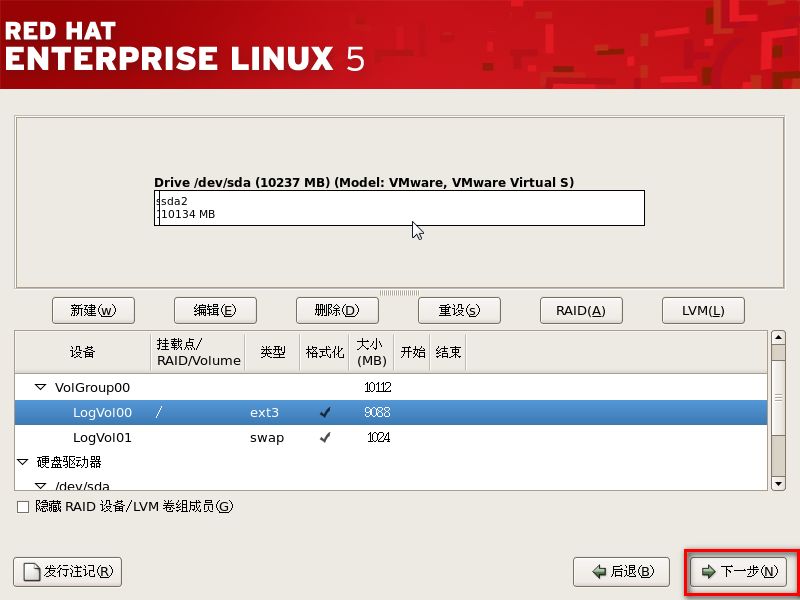The width and height of the screenshot is (800, 600).
Task: Collapse the 硬盘驱动器 tree node
Action: point(22,462)
